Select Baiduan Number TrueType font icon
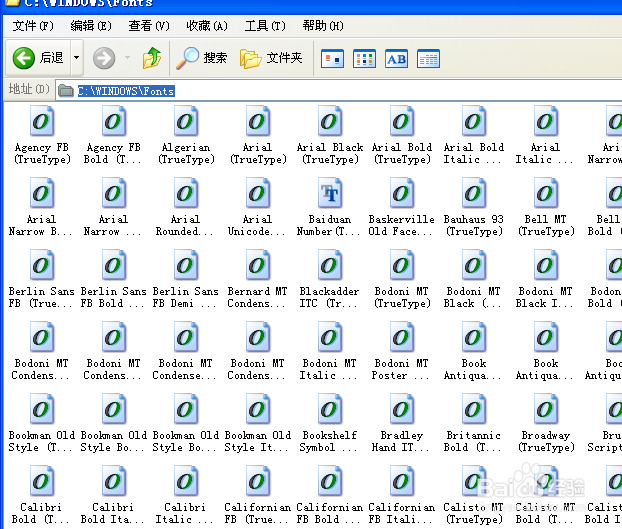The width and height of the screenshot is (622, 529). point(330,193)
